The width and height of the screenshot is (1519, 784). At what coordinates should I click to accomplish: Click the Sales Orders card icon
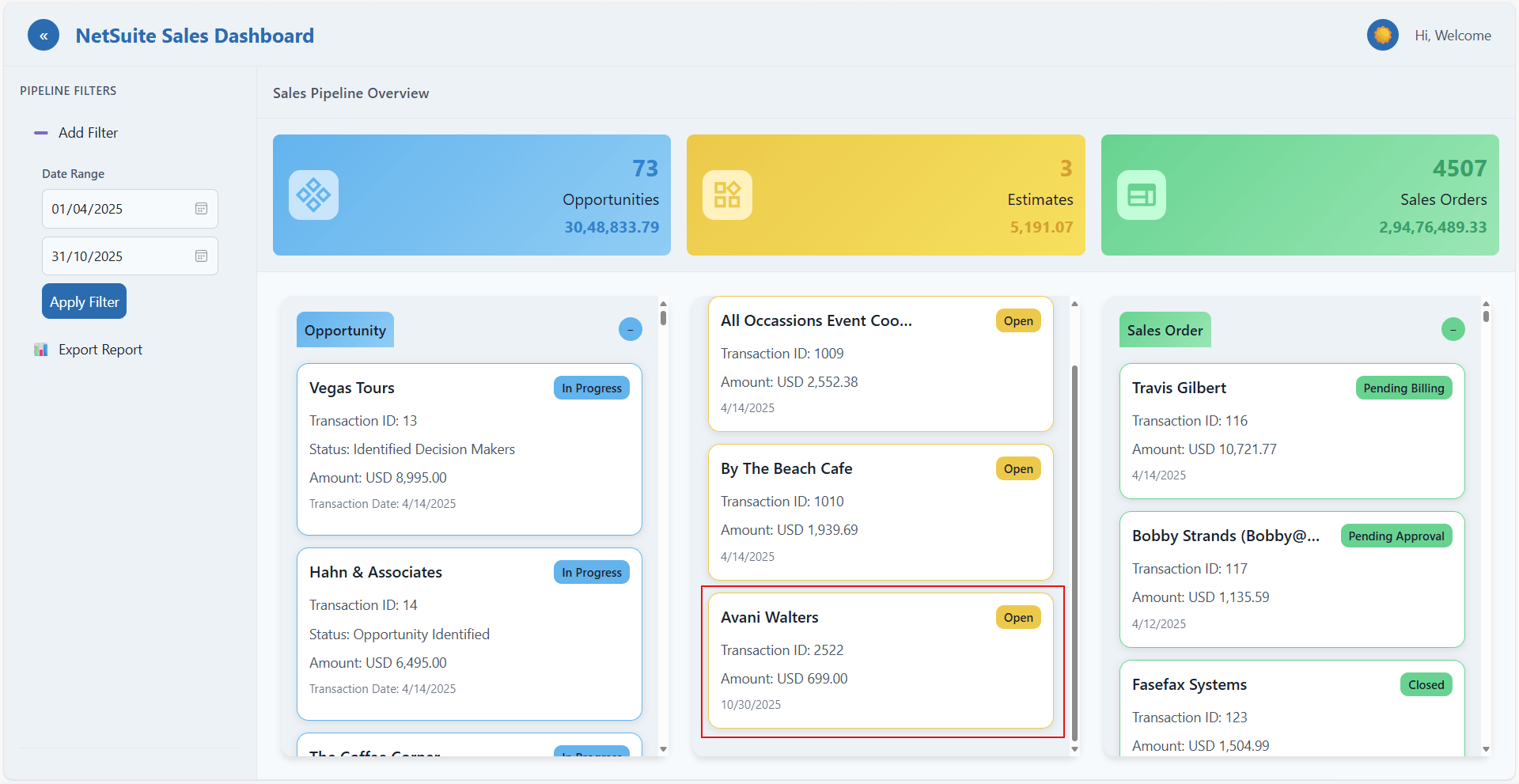point(1141,195)
